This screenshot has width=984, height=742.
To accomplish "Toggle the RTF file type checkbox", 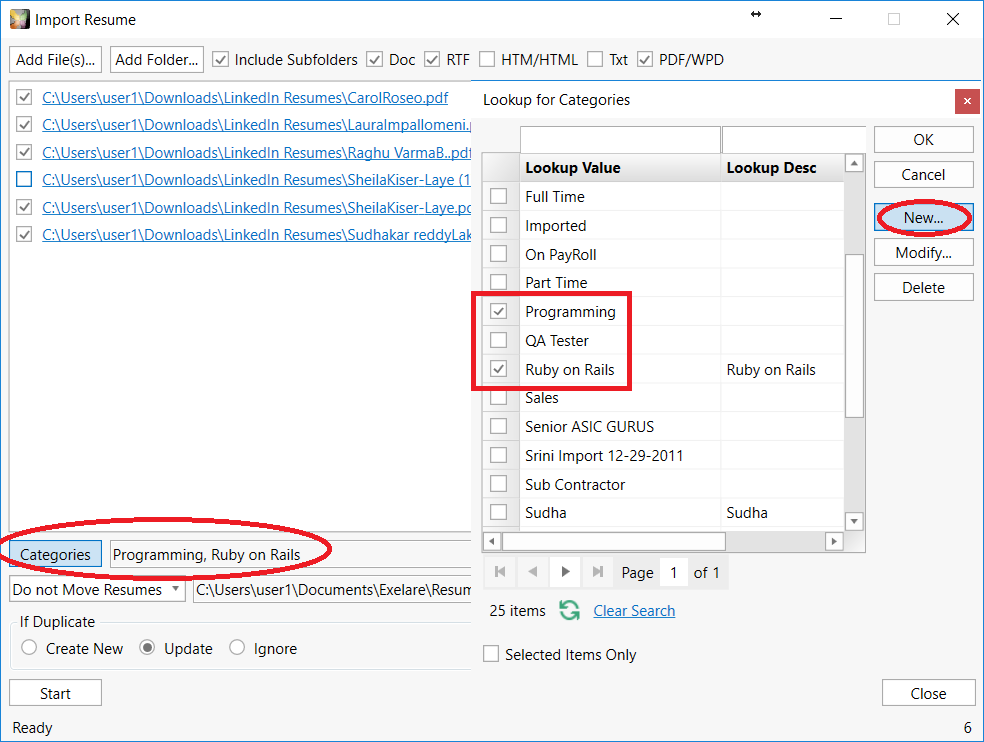I will coord(432,60).
